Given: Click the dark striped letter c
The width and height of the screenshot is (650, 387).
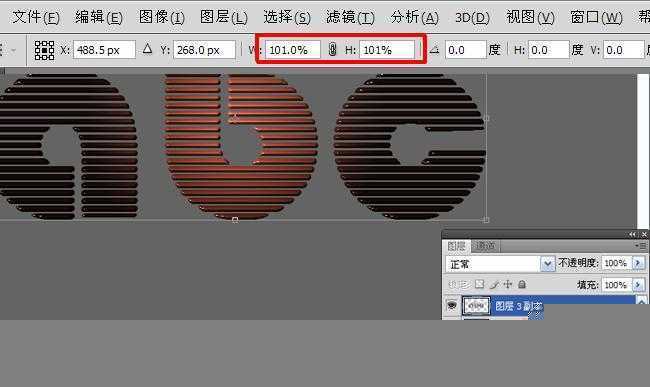Looking at the screenshot, I should click(410, 146).
